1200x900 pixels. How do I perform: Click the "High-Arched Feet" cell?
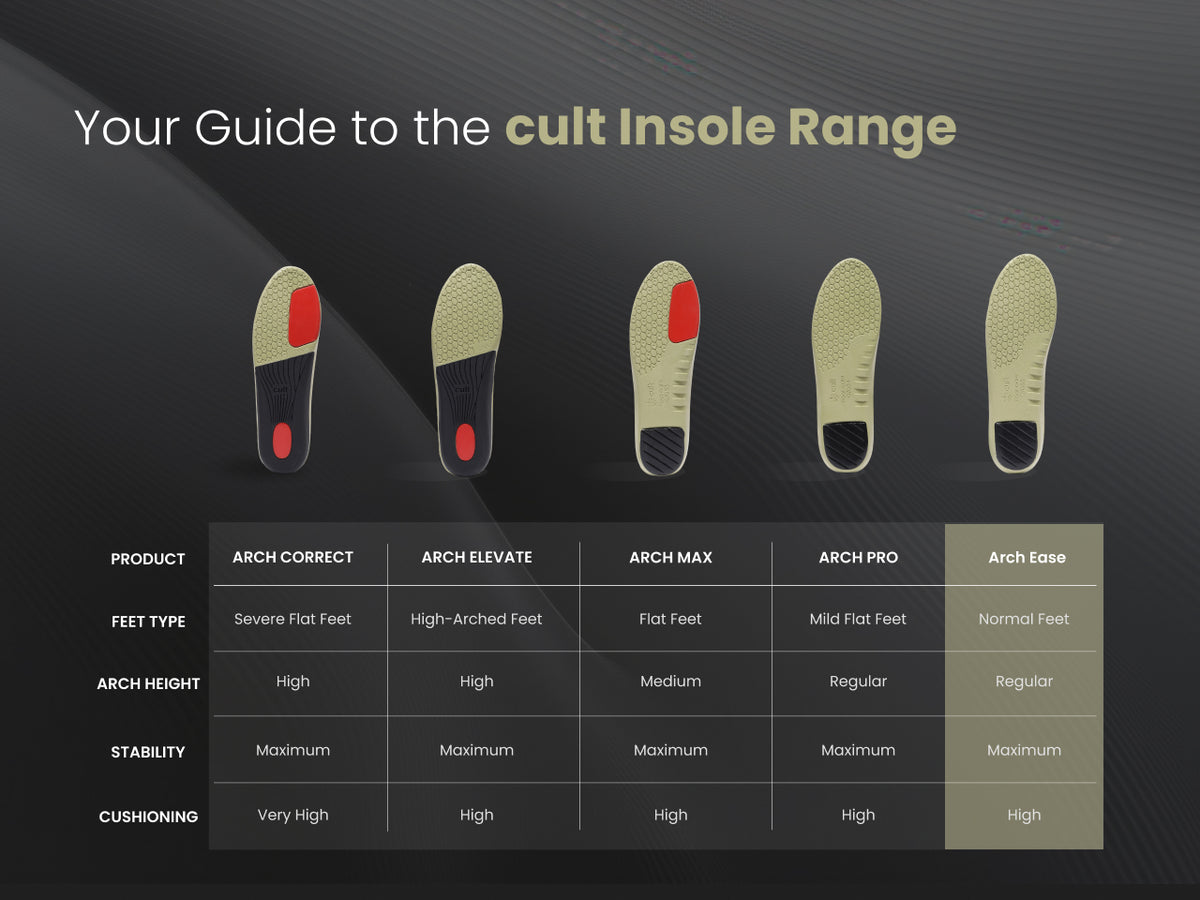476,619
